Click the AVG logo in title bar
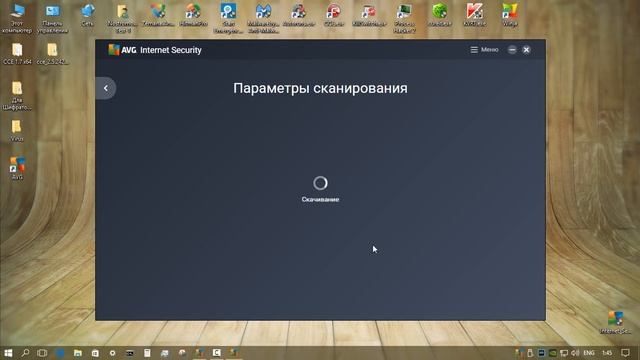Screen dimensions: 640x360 (122, 50)
